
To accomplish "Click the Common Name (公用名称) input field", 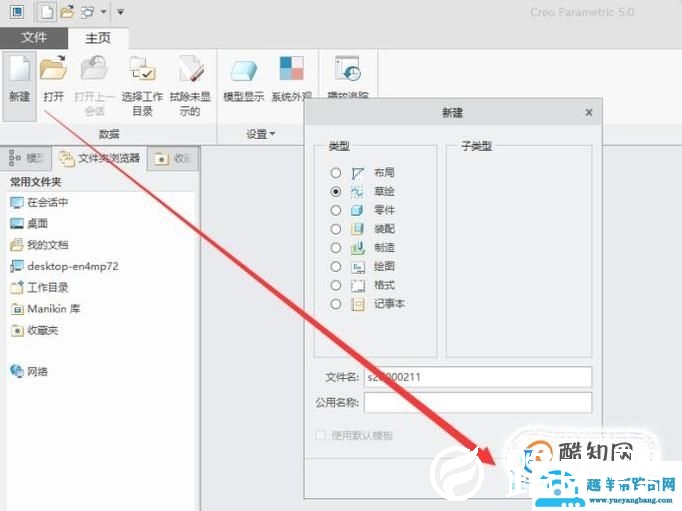I will [478, 403].
